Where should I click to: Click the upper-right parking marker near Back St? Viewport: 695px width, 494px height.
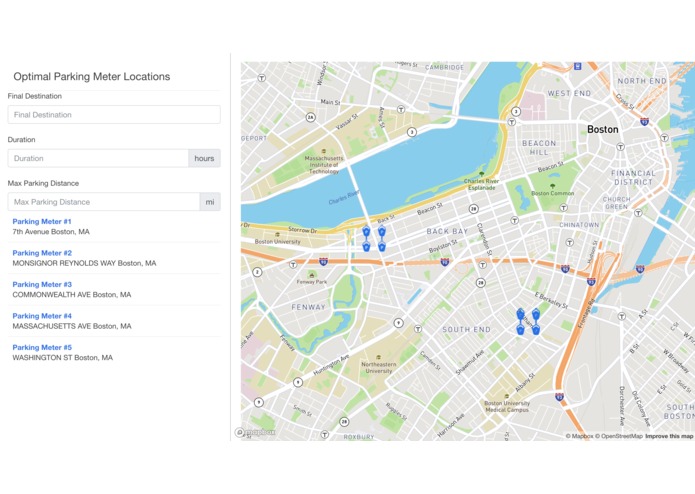tap(382, 231)
